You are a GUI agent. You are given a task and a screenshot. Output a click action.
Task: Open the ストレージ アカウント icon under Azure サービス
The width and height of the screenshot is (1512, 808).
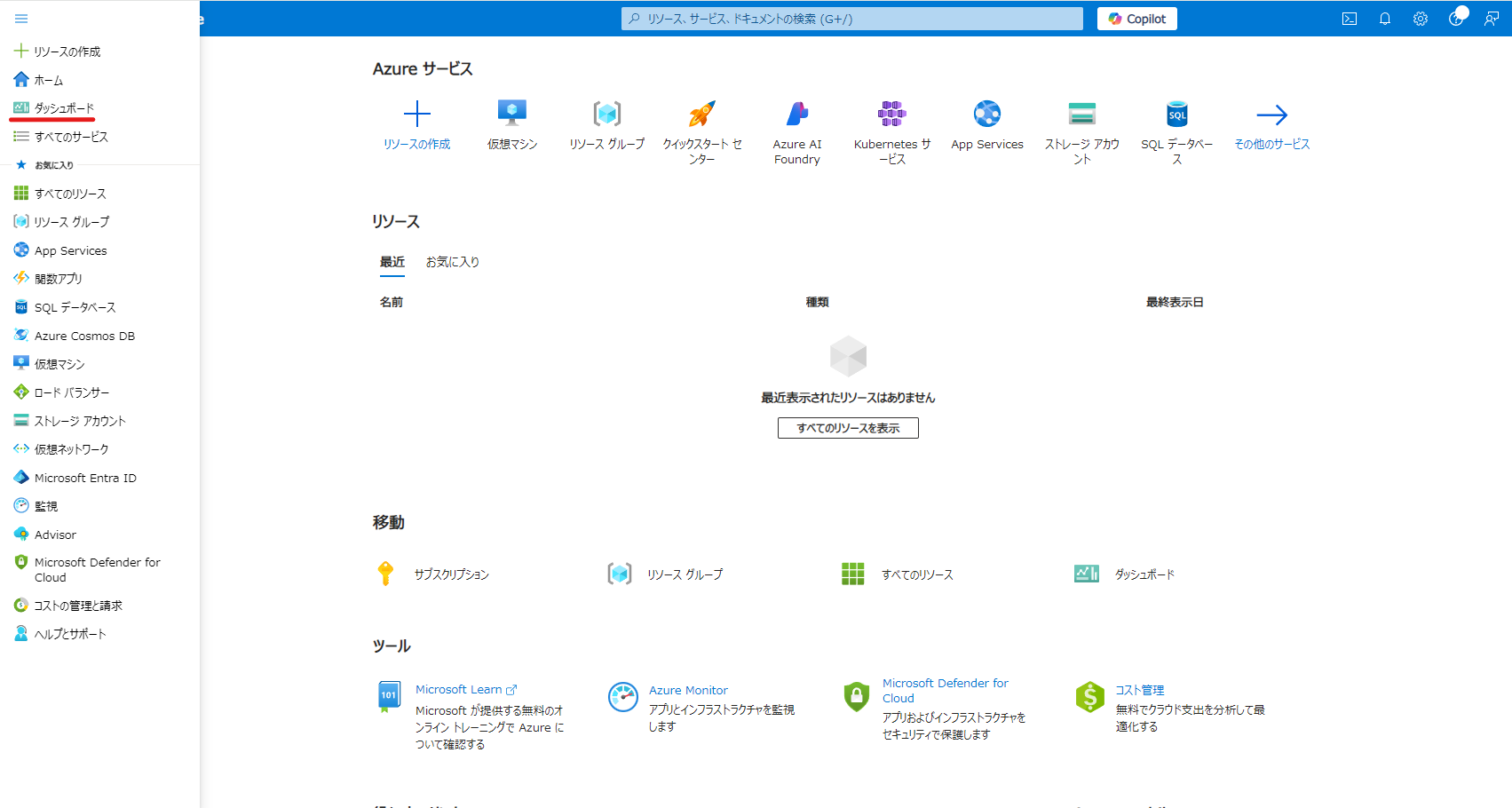(x=1082, y=114)
